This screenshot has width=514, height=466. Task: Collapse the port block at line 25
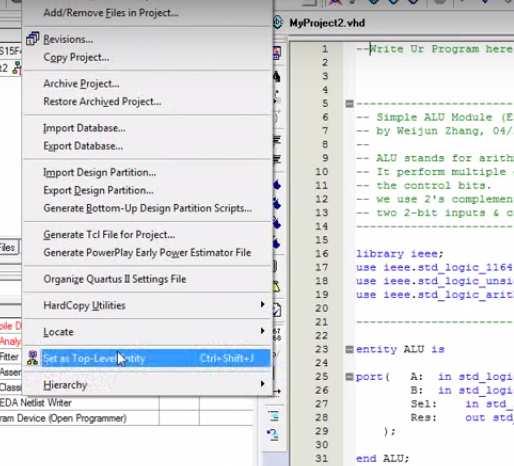[x=349, y=377]
